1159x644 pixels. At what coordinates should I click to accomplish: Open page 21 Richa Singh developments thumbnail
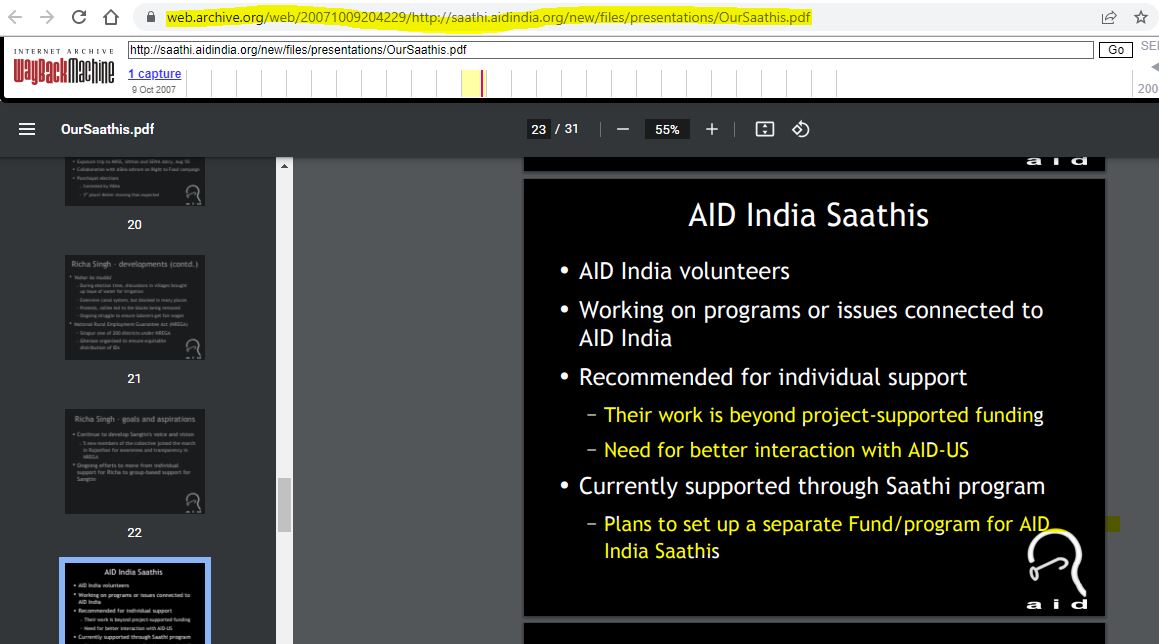(135, 308)
